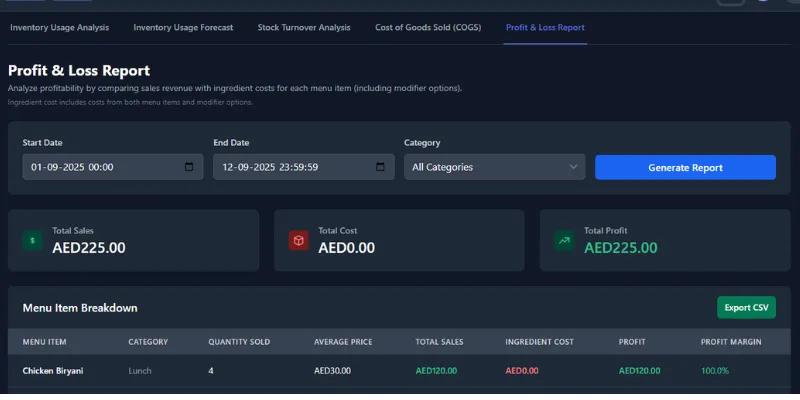Select the Profit & Loss Report tab
800x400 pixels.
(x=545, y=27)
